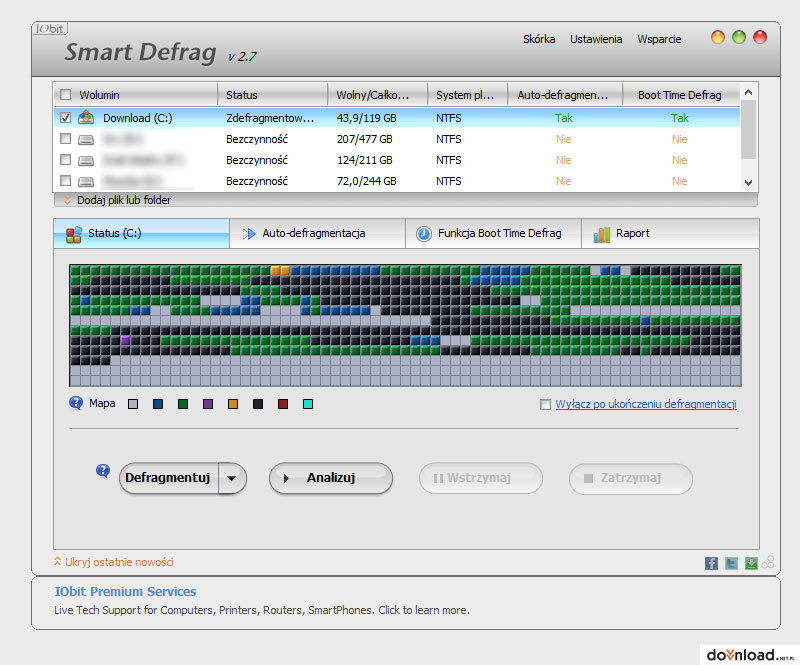The width and height of the screenshot is (800, 665).
Task: Click the purple map legend swatch
Action: (x=208, y=404)
